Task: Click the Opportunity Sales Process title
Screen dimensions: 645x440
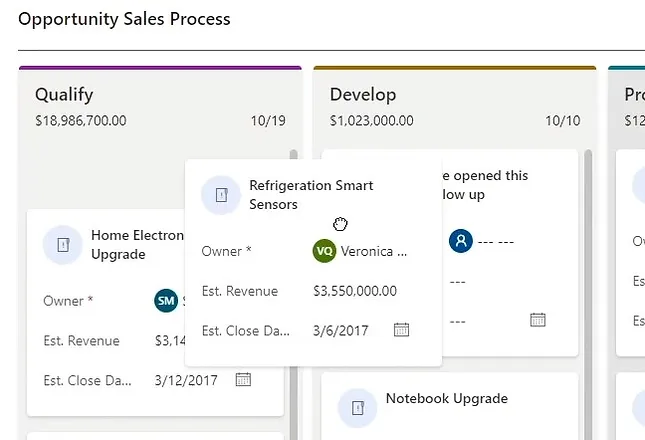Action: click(x=124, y=19)
